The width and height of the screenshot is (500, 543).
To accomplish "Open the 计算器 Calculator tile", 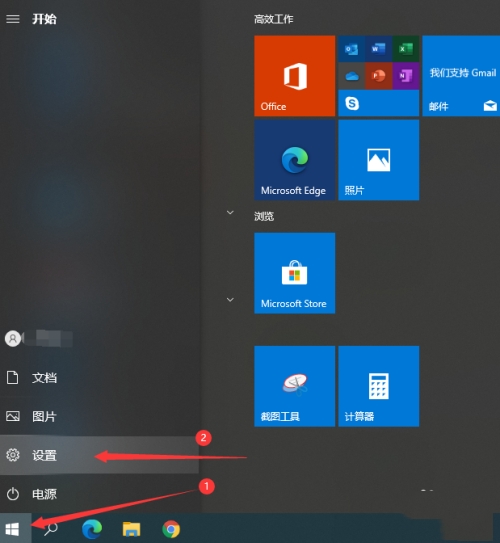I will [378, 386].
